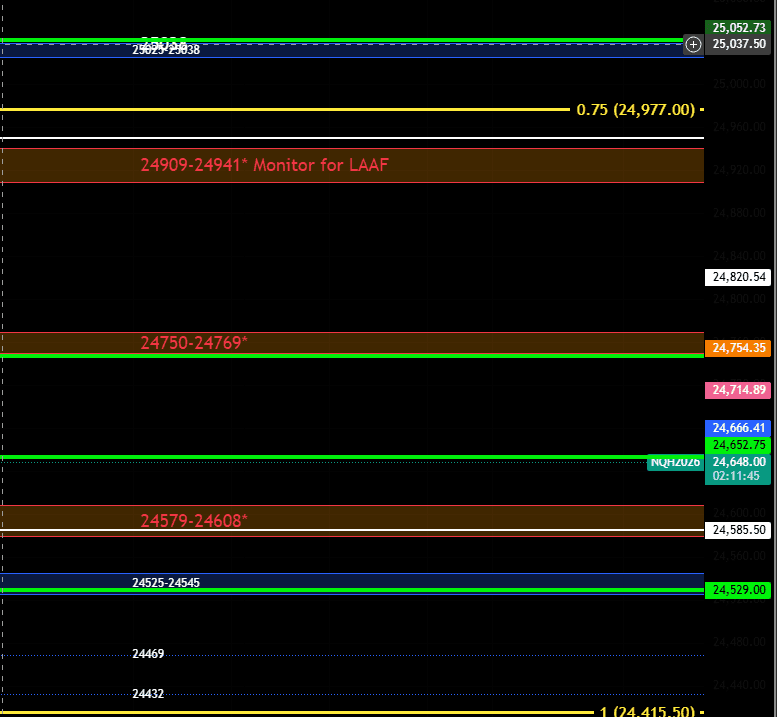Click the 24,648.00 current price label
The image size is (777, 717).
tap(738, 462)
